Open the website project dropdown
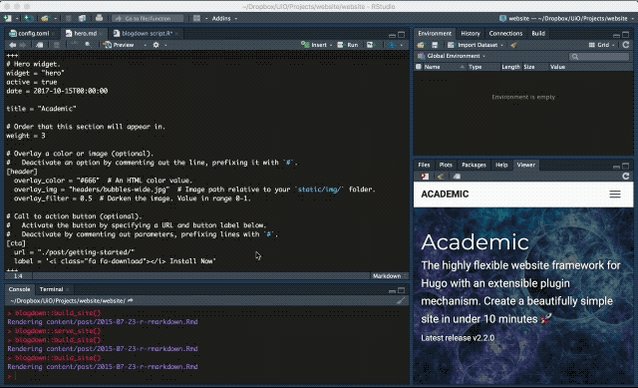This screenshot has height=388, width=638. click(x=566, y=18)
